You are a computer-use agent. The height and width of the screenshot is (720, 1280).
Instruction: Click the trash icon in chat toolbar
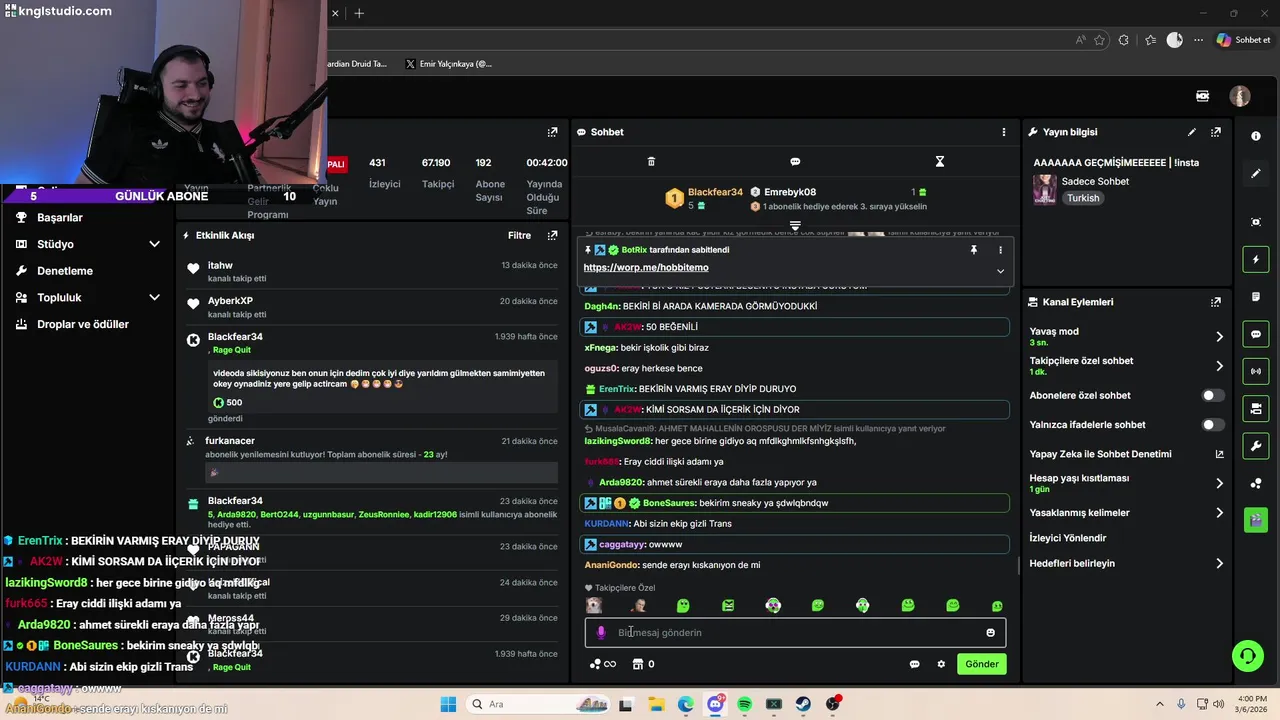tap(651, 161)
